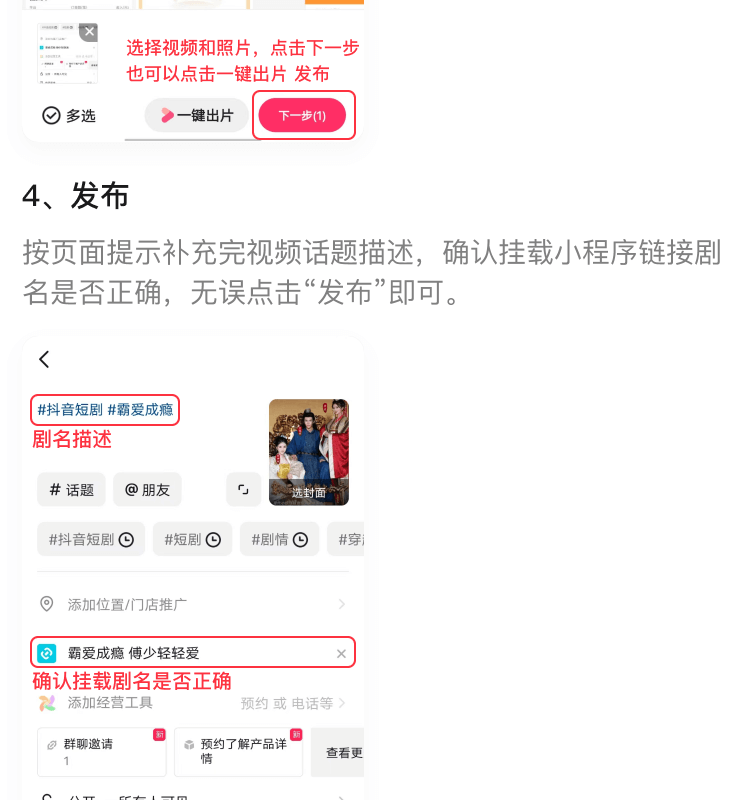Choose the 群聊邀请 card
Viewport: 750px width, 800px height.
(102, 752)
